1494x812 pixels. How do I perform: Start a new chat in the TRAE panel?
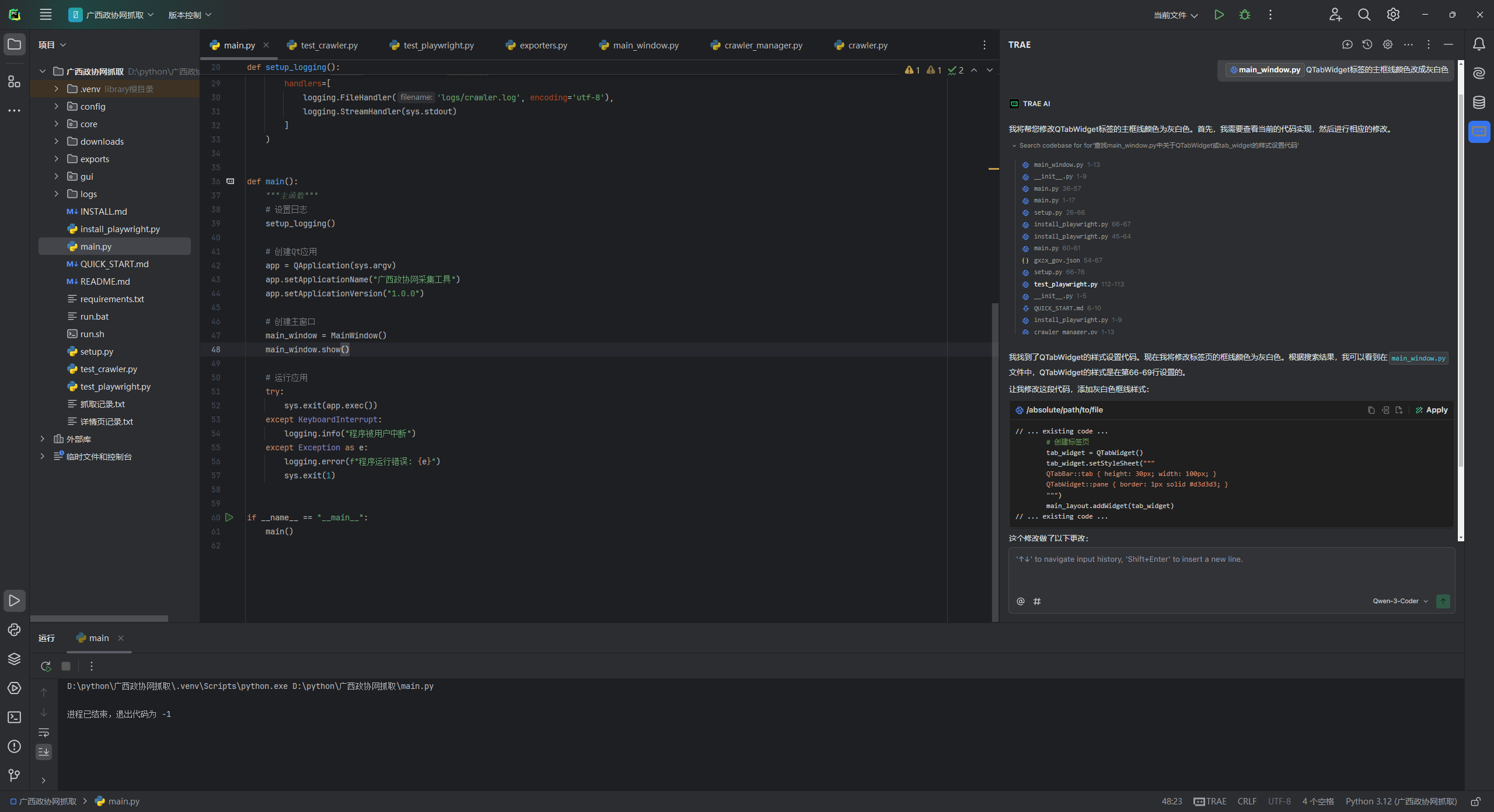tap(1348, 44)
